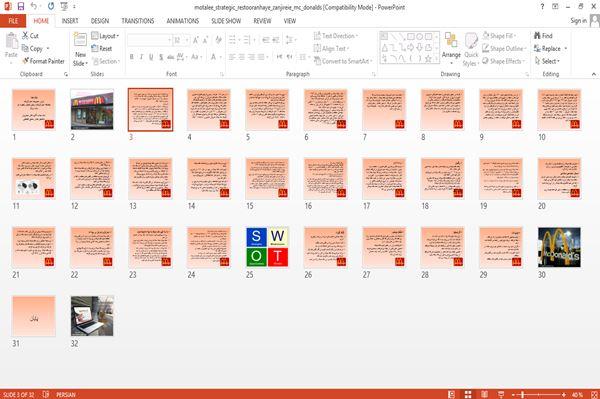Toggle Underline formatting button
This screenshot has width=600, height=399.
click(x=151, y=57)
